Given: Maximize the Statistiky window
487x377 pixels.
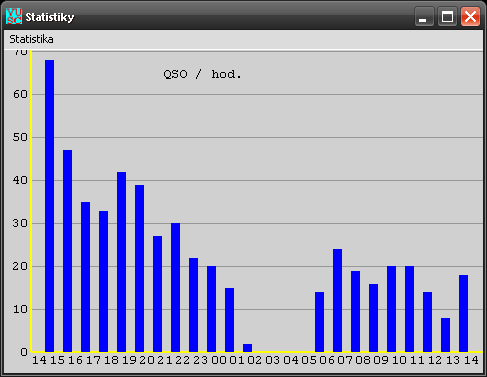Looking at the screenshot, I should [447, 16].
